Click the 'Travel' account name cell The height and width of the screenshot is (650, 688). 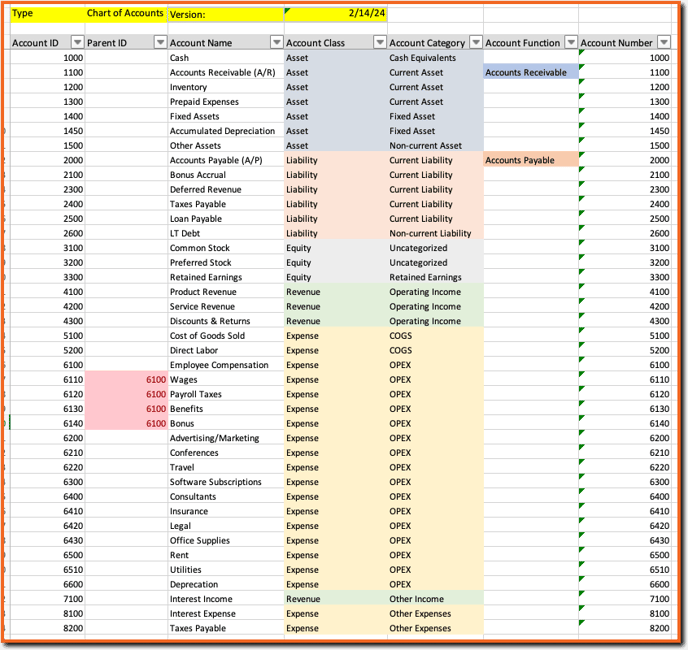226,467
